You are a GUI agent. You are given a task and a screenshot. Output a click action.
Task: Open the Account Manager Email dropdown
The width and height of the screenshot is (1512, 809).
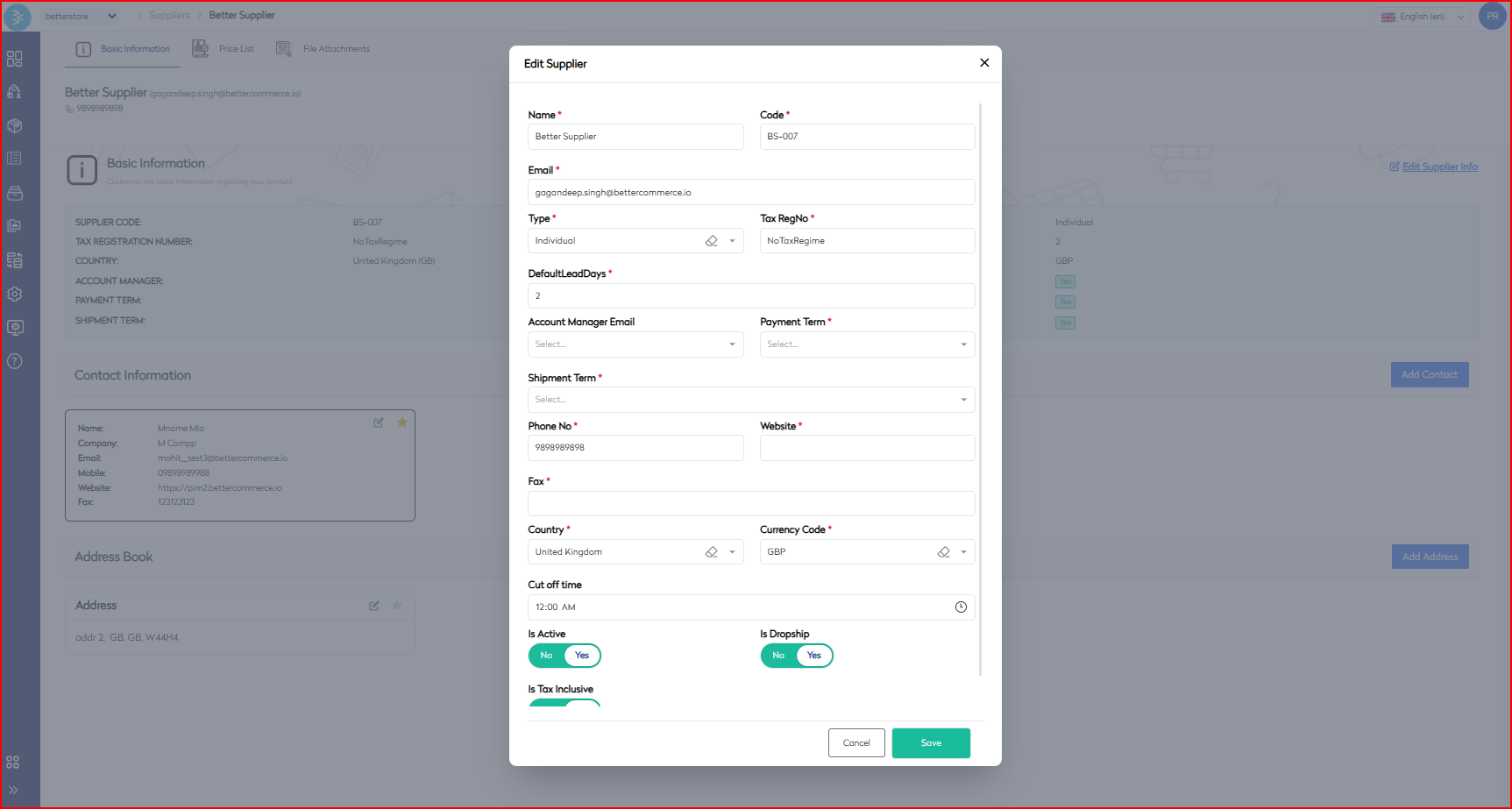(635, 344)
